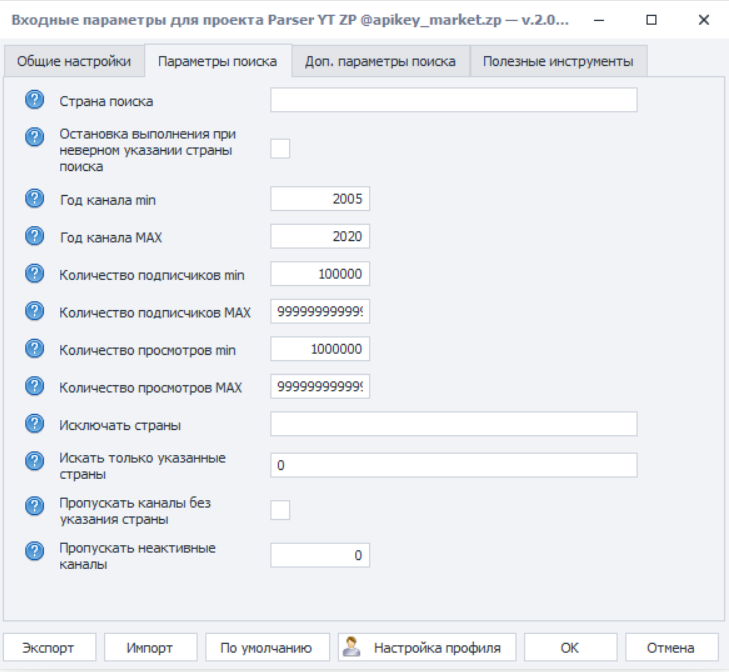Confirm settings with OK button
Viewport: 729px width, 672px height.
(569, 647)
